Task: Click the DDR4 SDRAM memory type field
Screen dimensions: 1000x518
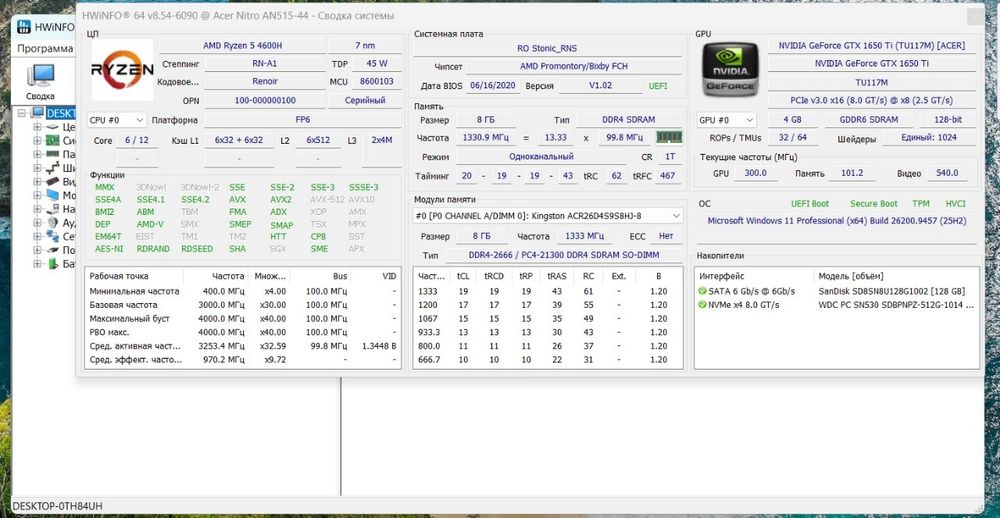Action: click(x=628, y=120)
